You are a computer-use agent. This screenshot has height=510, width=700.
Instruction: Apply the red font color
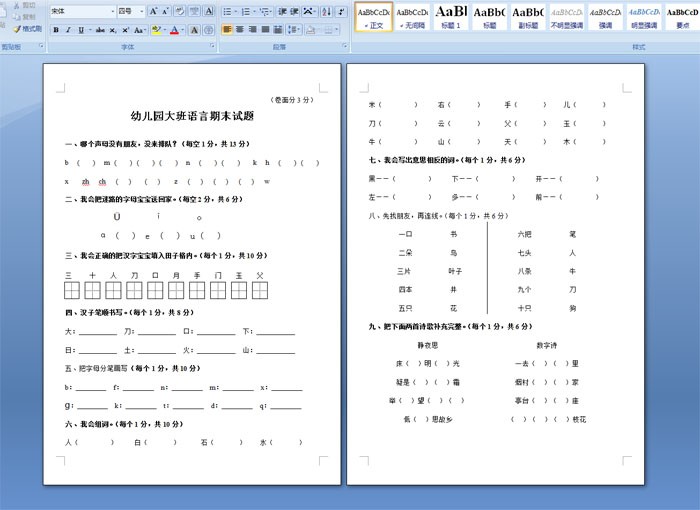pyautogui.click(x=174, y=30)
